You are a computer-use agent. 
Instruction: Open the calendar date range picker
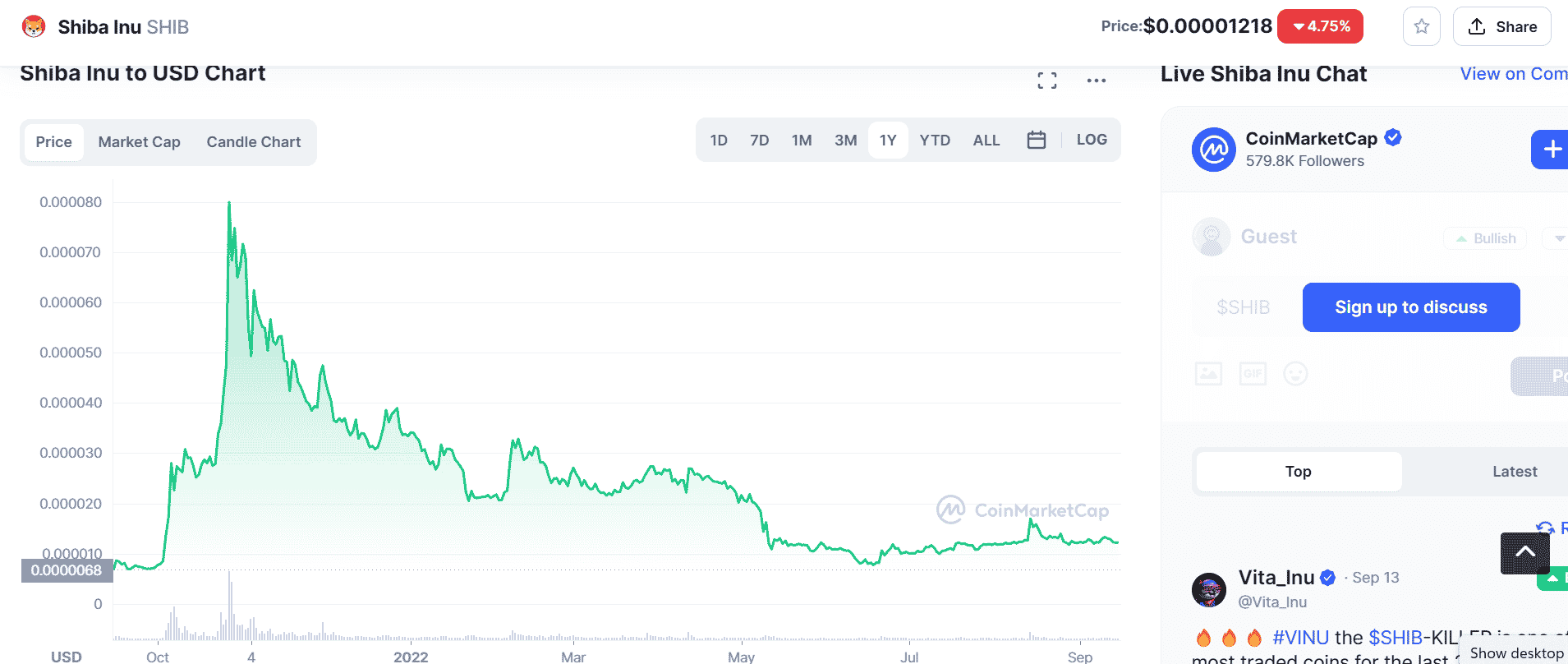click(1037, 140)
